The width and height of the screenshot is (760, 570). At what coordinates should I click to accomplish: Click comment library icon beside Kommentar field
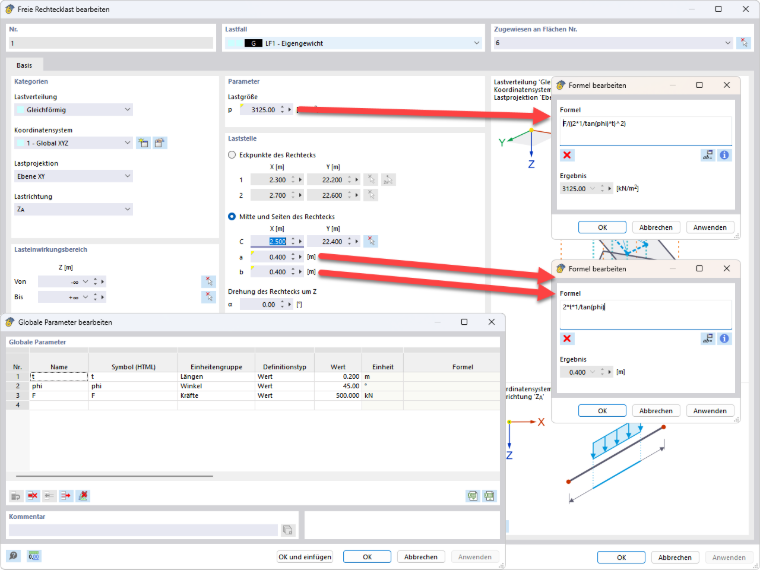pos(287,530)
